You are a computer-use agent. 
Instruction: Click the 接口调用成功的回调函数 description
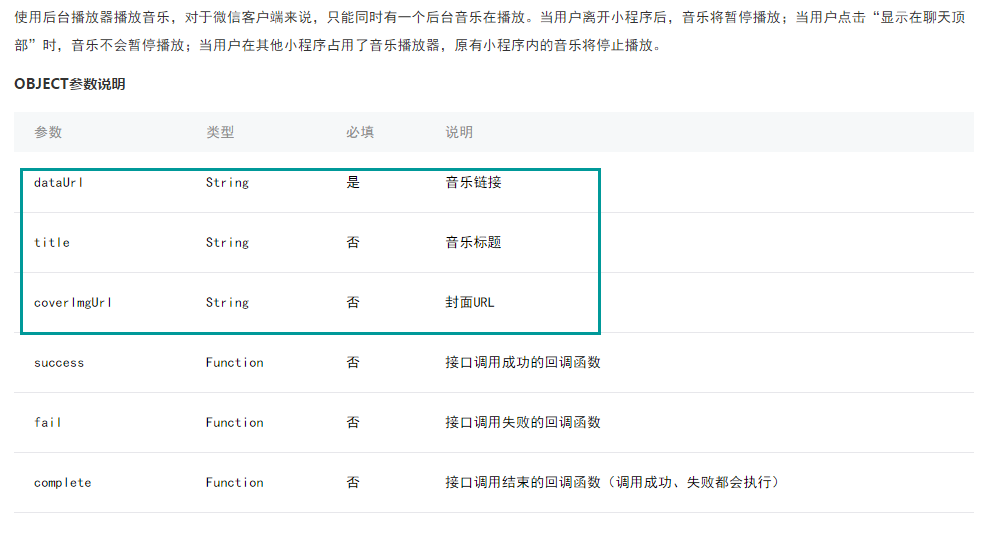523,363
